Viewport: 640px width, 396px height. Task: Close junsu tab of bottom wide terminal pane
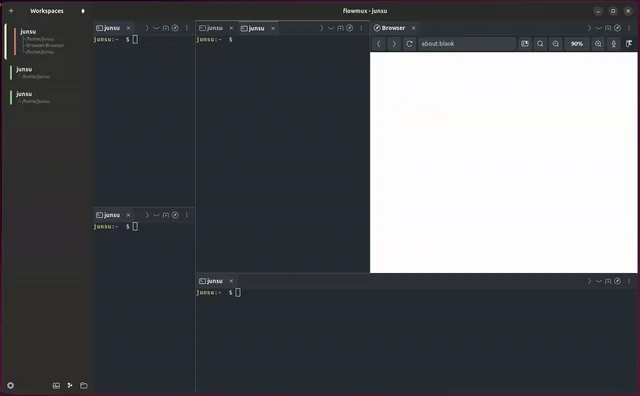click(x=231, y=281)
